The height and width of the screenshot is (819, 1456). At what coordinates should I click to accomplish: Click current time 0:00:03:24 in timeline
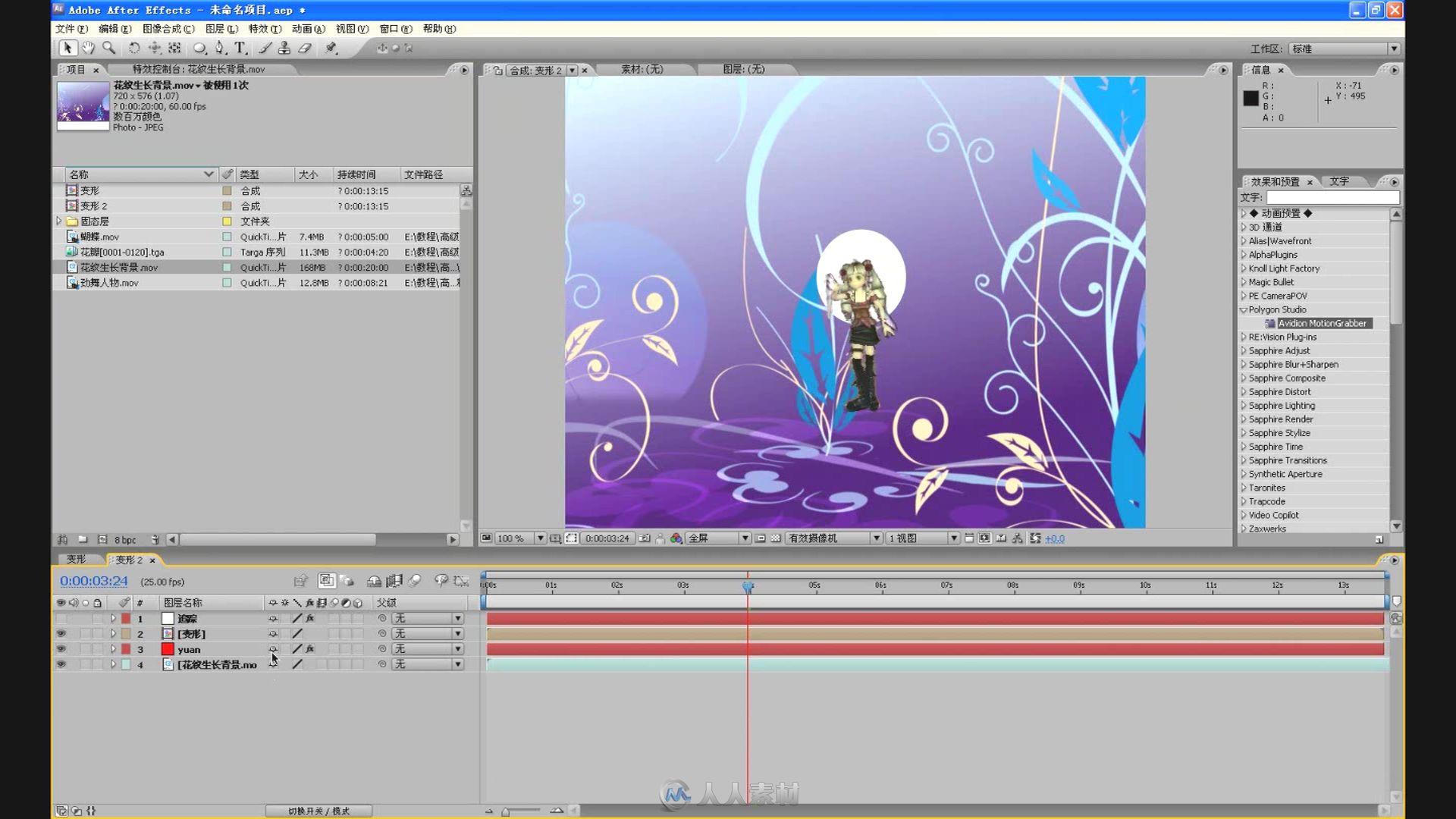[x=94, y=581]
